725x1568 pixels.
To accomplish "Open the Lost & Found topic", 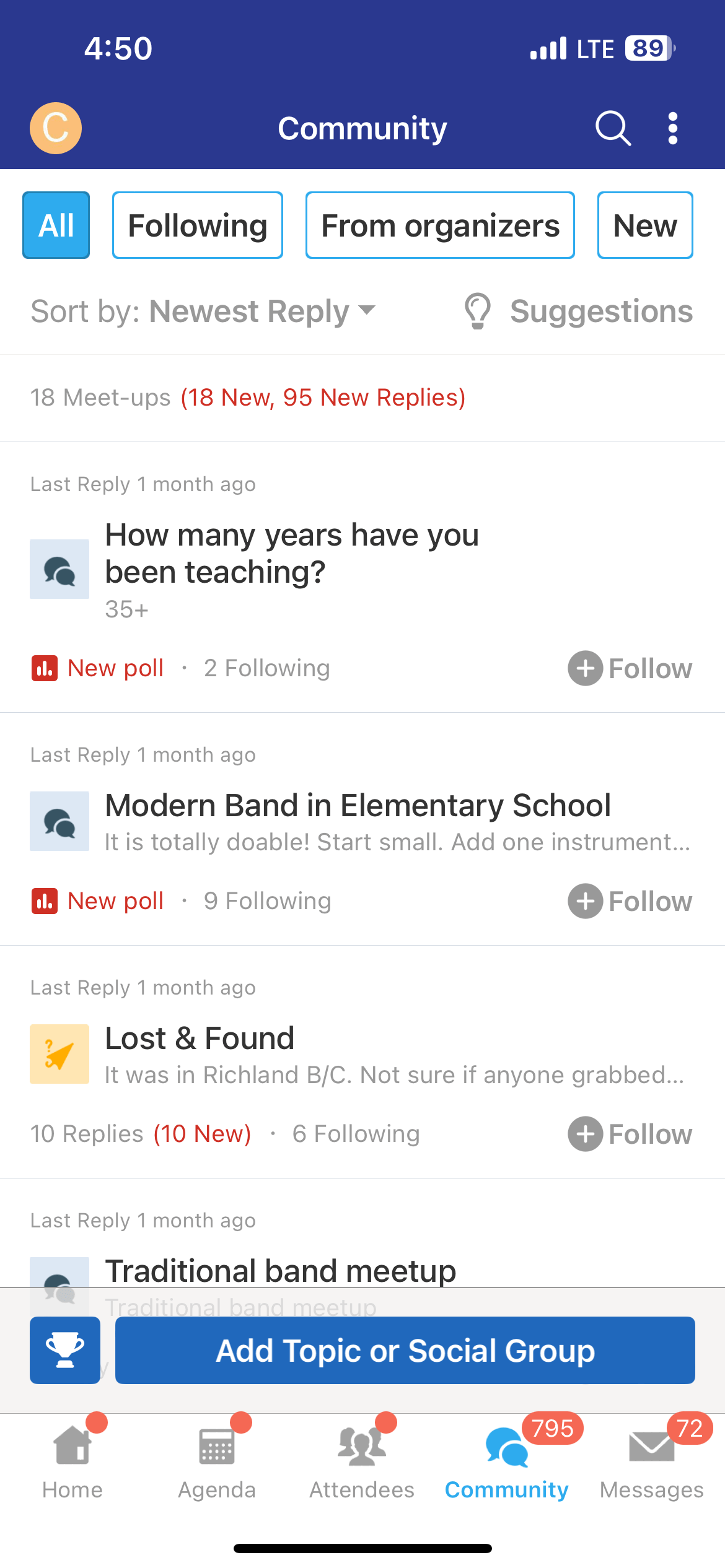I will (x=200, y=1039).
